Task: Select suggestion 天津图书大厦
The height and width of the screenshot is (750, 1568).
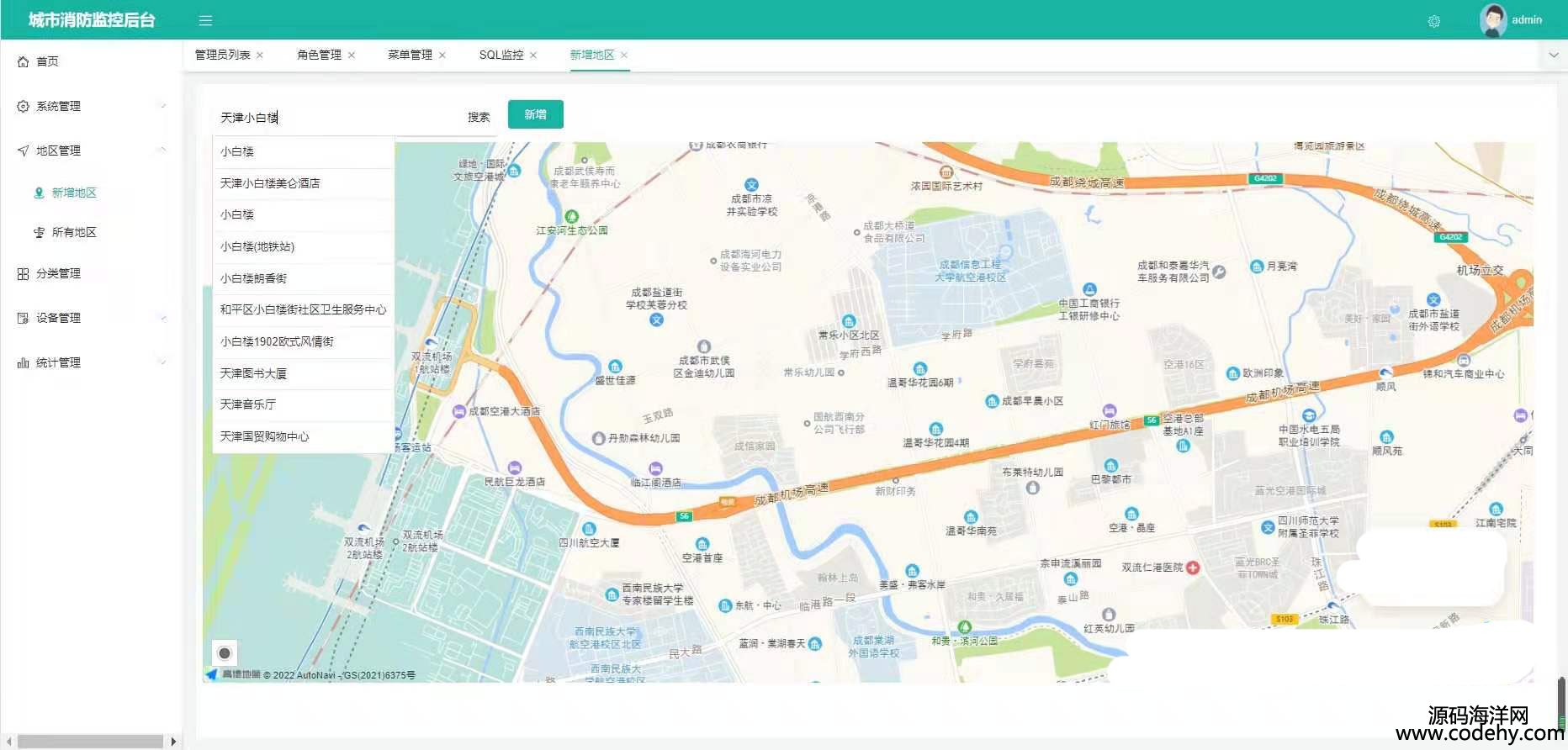Action: click(304, 373)
